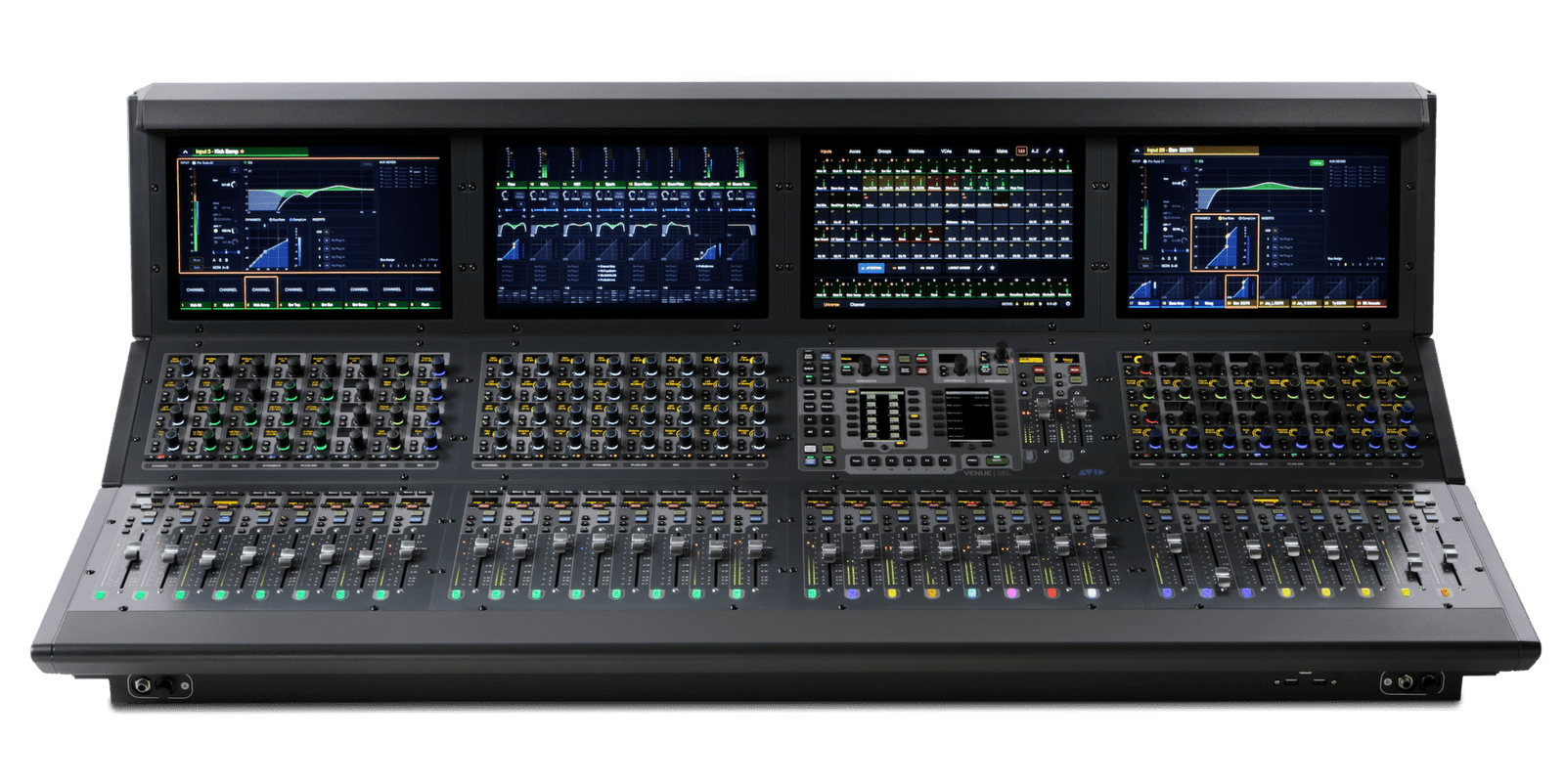Tap the 123 numeric sort icon
Viewport: 1565px width, 784px height.
pos(1021,152)
